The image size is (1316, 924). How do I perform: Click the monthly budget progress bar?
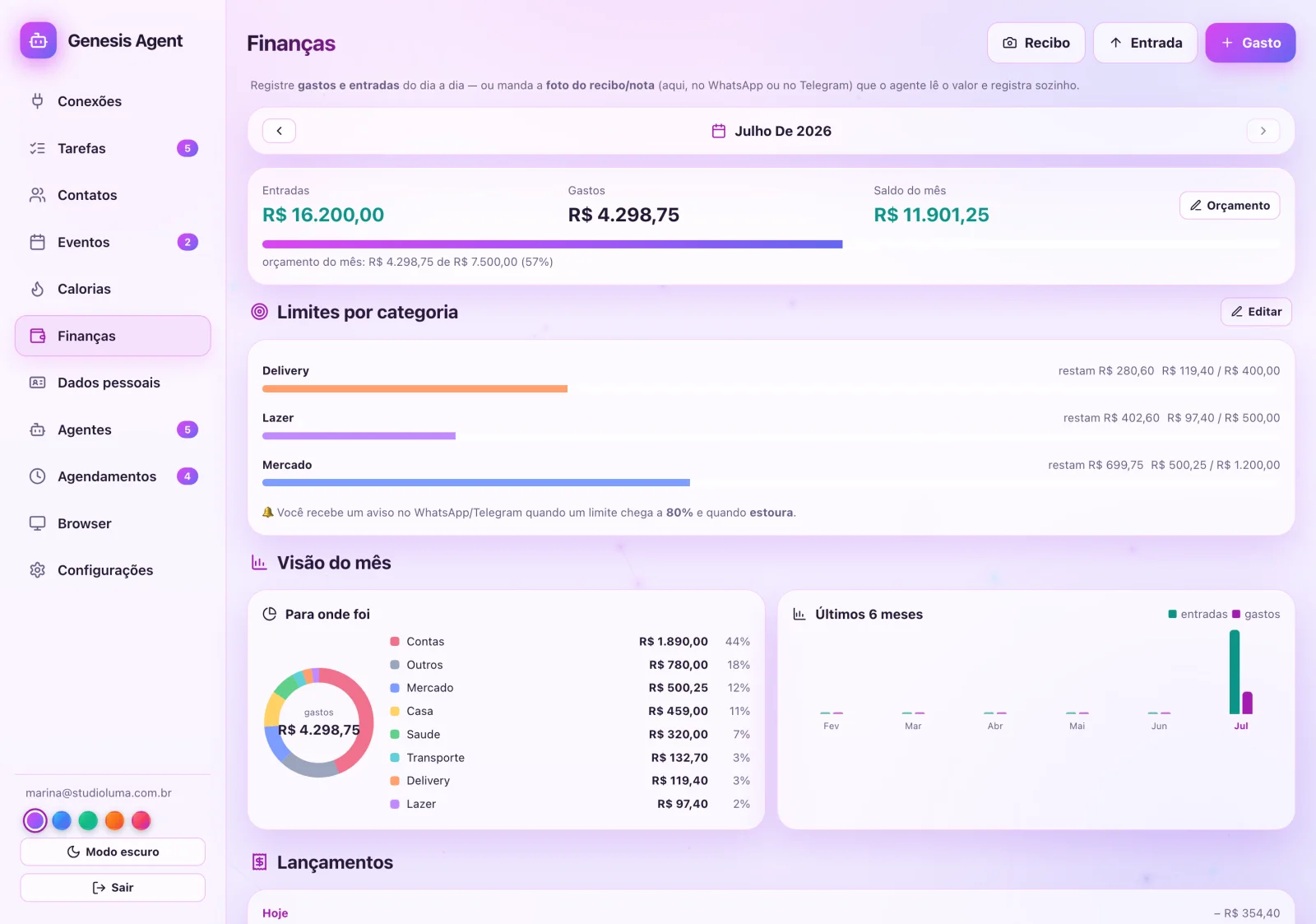(771, 244)
